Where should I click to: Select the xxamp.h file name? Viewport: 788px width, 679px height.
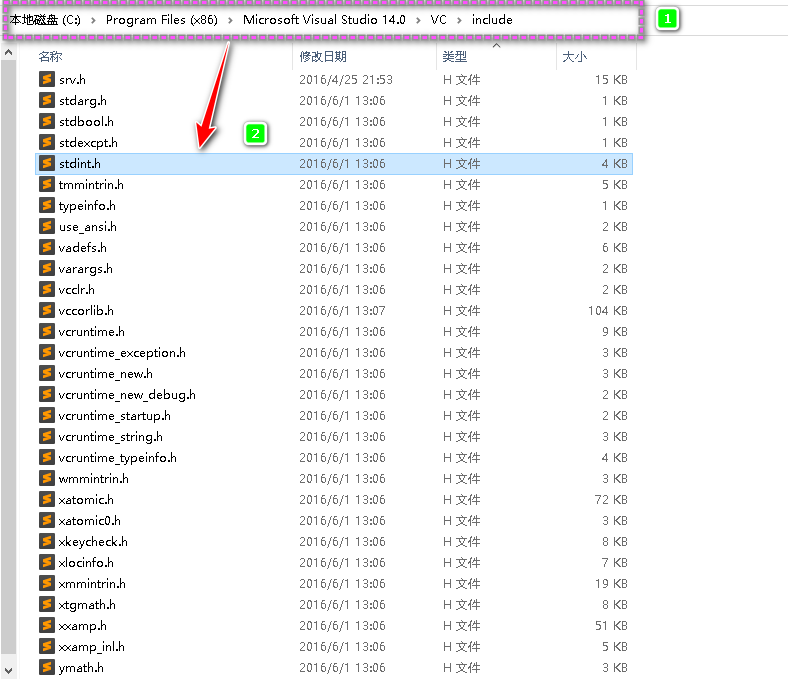pyautogui.click(x=82, y=626)
